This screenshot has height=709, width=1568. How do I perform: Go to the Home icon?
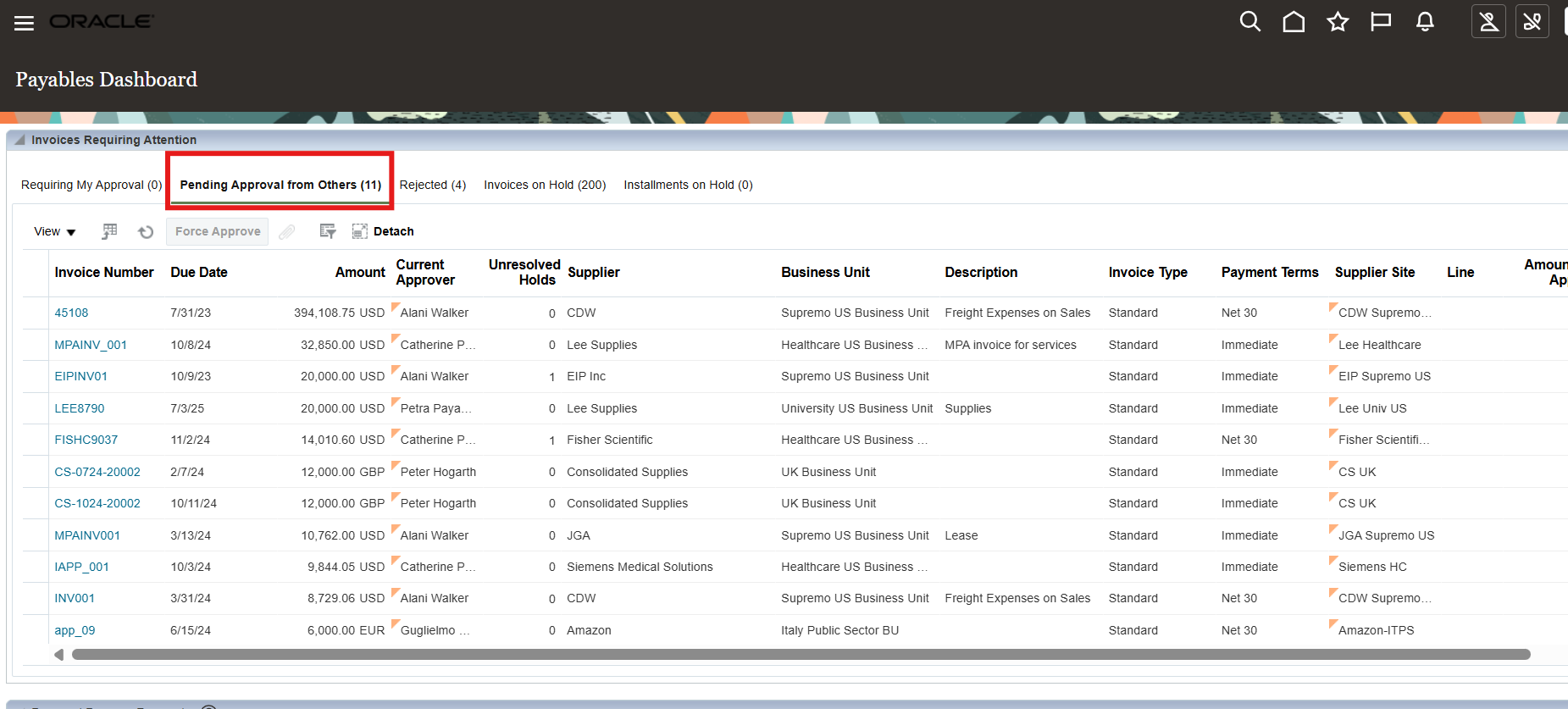pyautogui.click(x=1294, y=22)
